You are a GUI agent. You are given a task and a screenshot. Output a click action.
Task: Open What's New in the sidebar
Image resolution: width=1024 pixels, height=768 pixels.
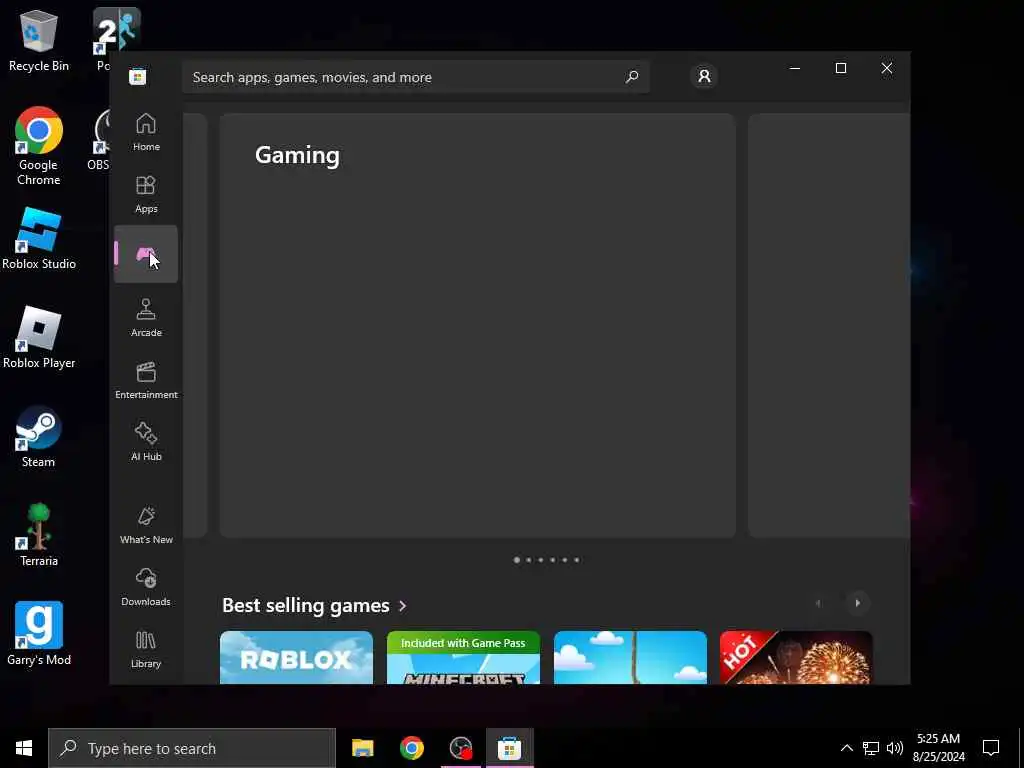pyautogui.click(x=146, y=525)
